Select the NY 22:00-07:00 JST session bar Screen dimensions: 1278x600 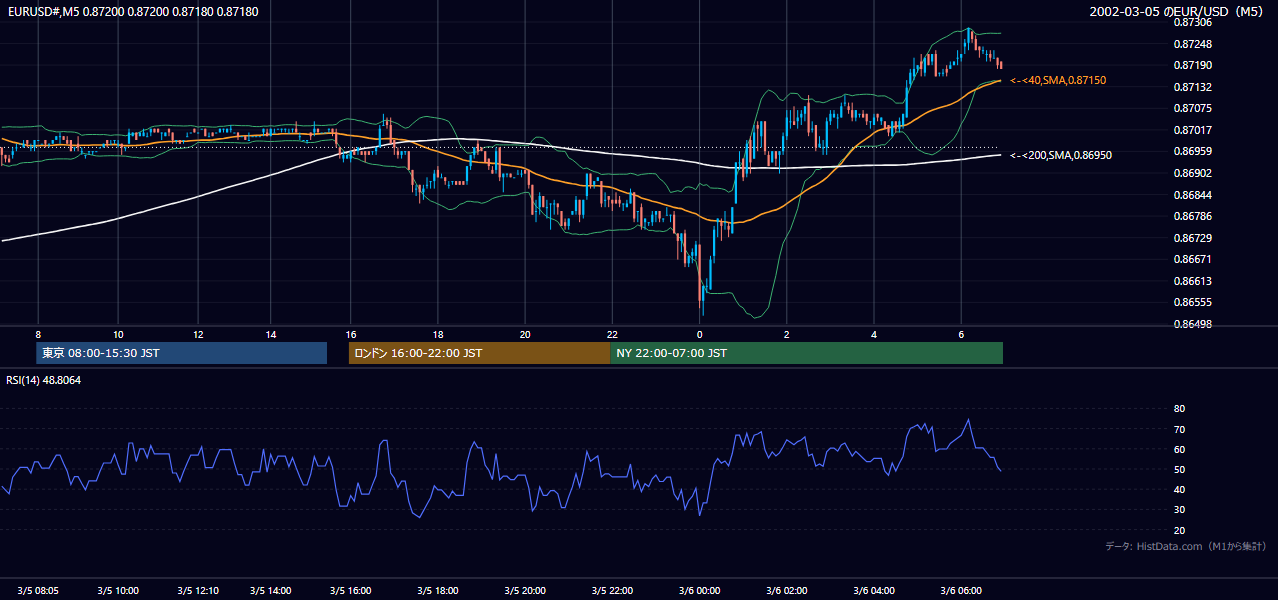pos(806,353)
